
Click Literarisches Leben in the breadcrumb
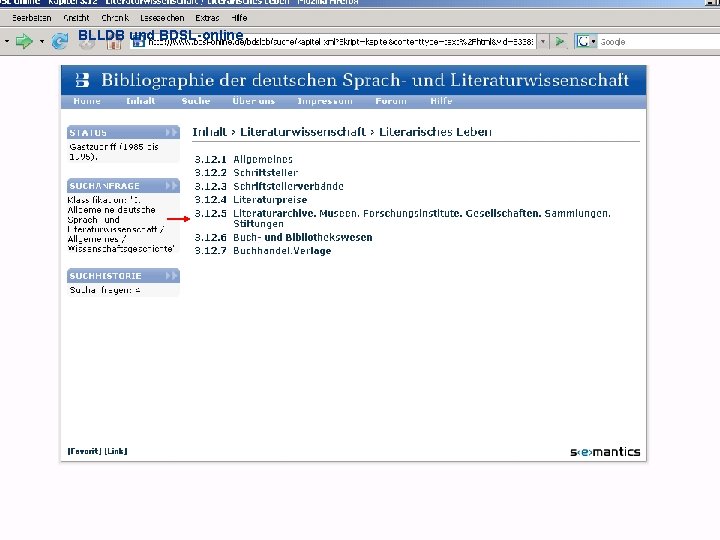click(x=435, y=132)
